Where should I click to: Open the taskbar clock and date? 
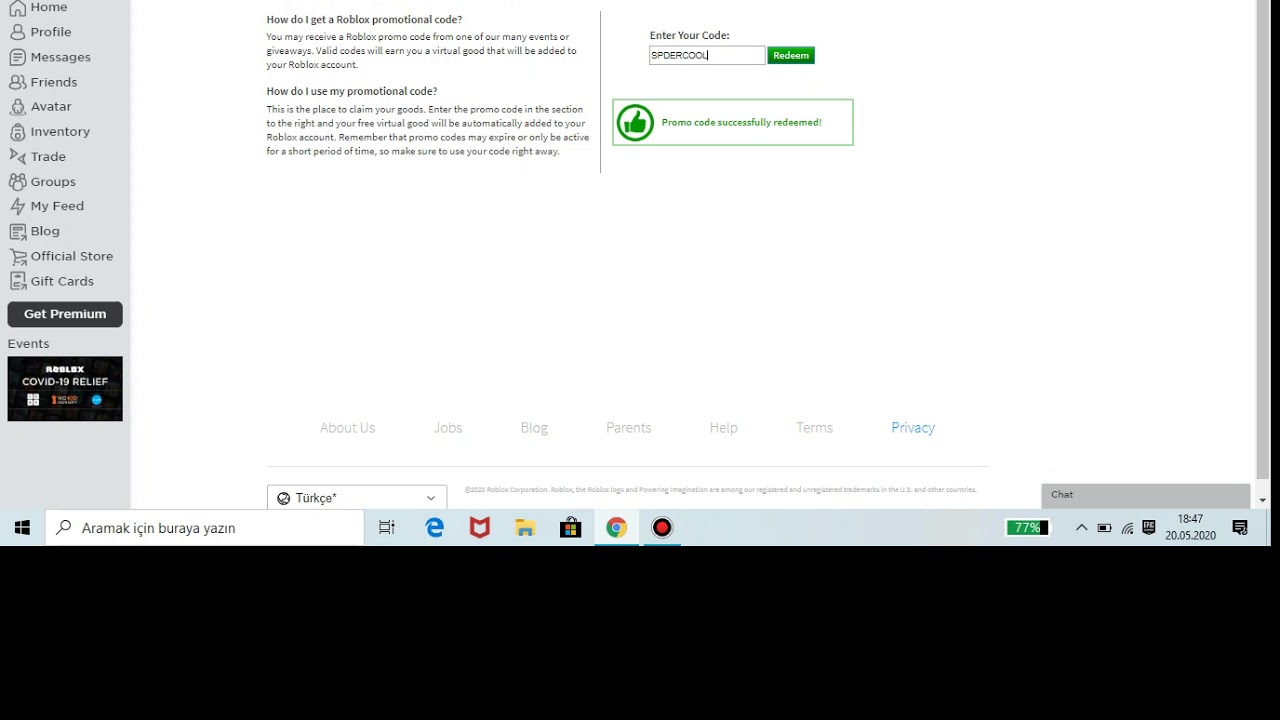(1190, 528)
